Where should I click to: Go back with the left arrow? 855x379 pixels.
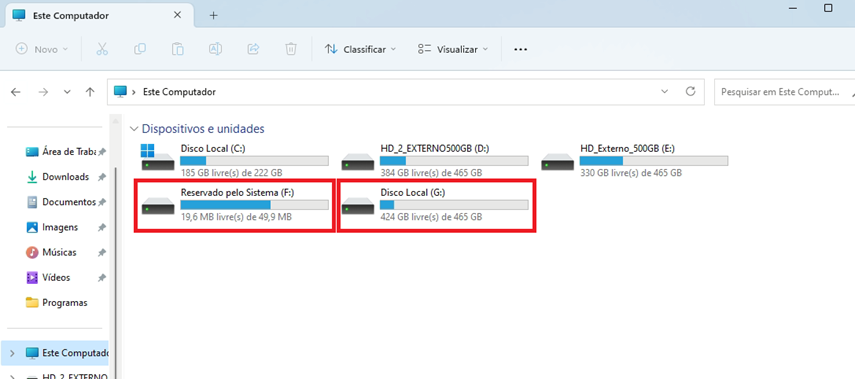pos(15,92)
